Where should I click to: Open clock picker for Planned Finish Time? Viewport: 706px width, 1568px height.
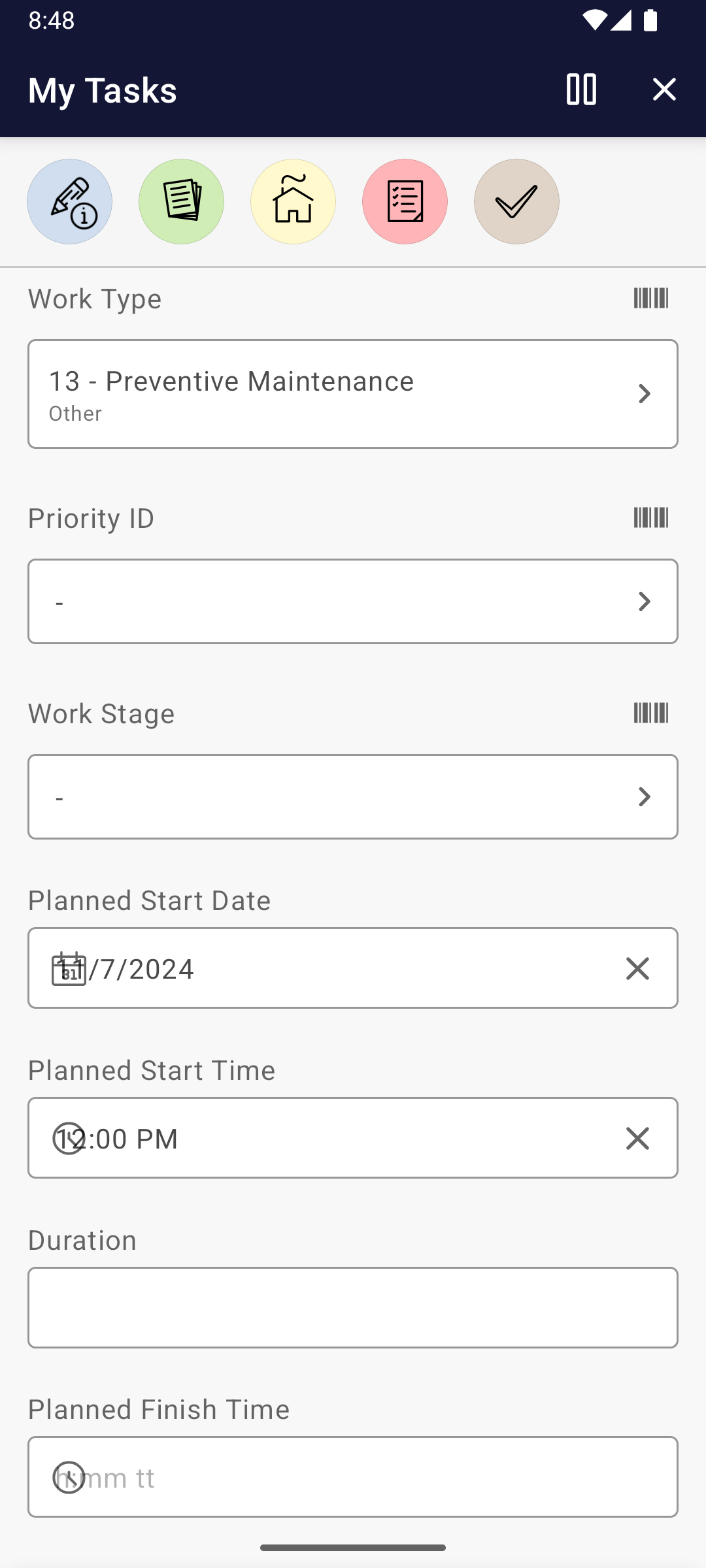69,1477
